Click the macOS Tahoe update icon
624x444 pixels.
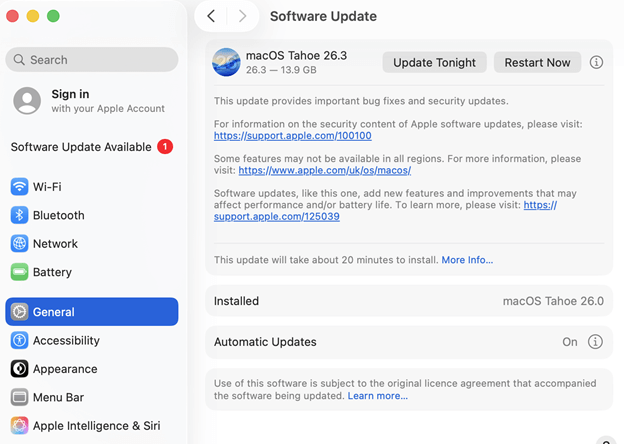[x=226, y=62]
